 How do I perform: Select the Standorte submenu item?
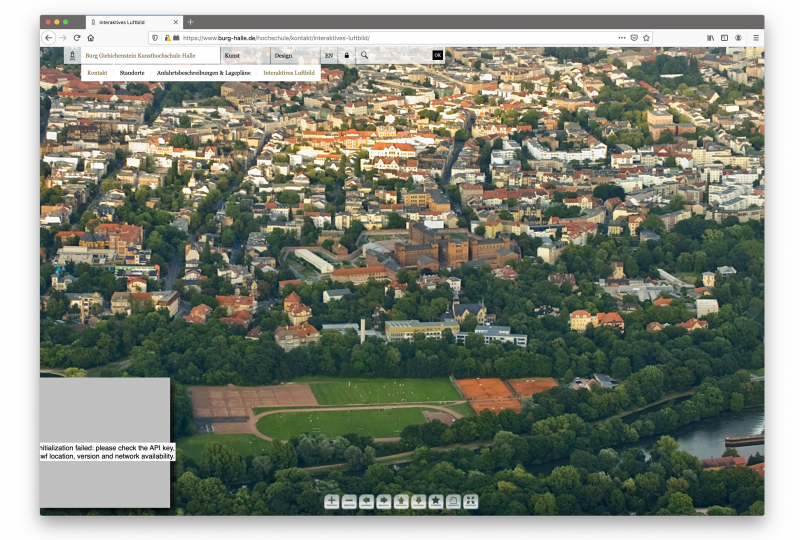click(x=132, y=73)
